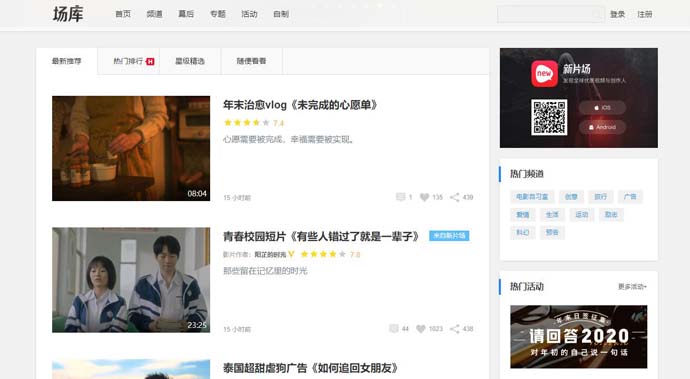Open title 年末治愈vlog《未完成的心愿单》

tap(300, 105)
